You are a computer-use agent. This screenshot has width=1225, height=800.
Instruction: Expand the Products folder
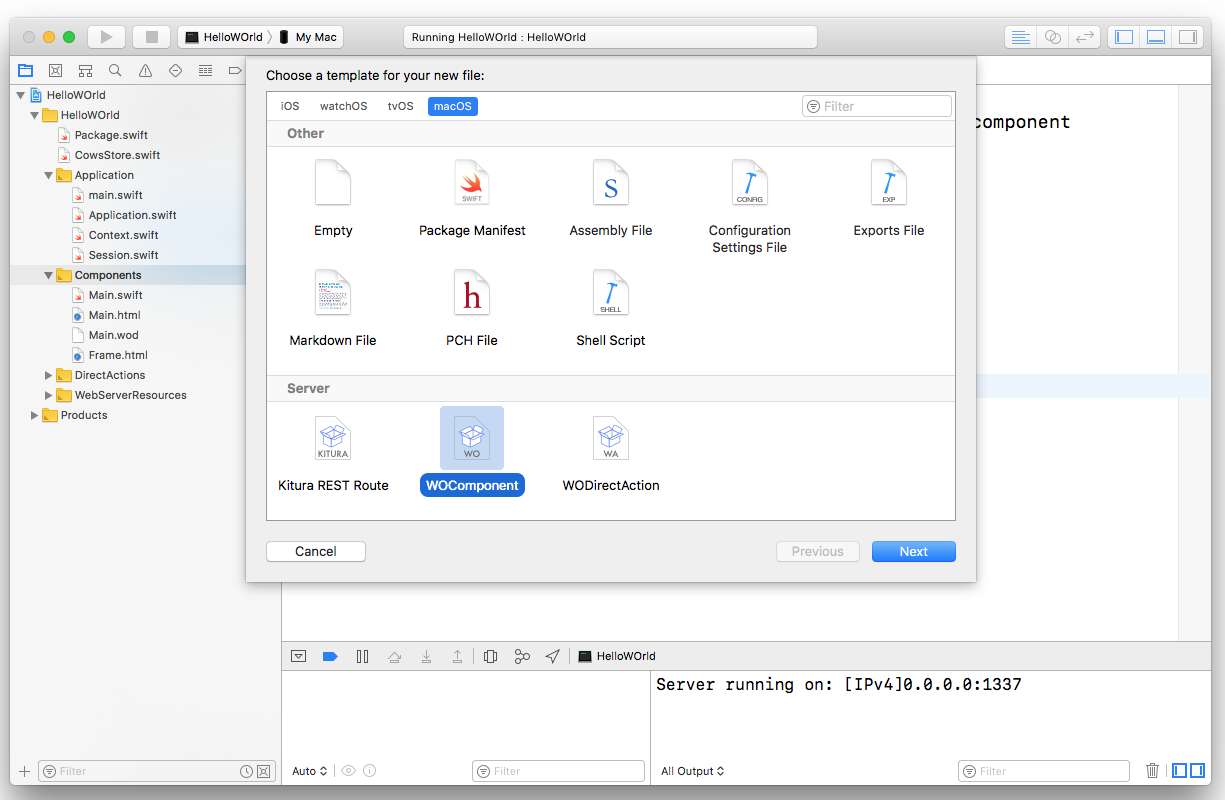click(x=35, y=415)
